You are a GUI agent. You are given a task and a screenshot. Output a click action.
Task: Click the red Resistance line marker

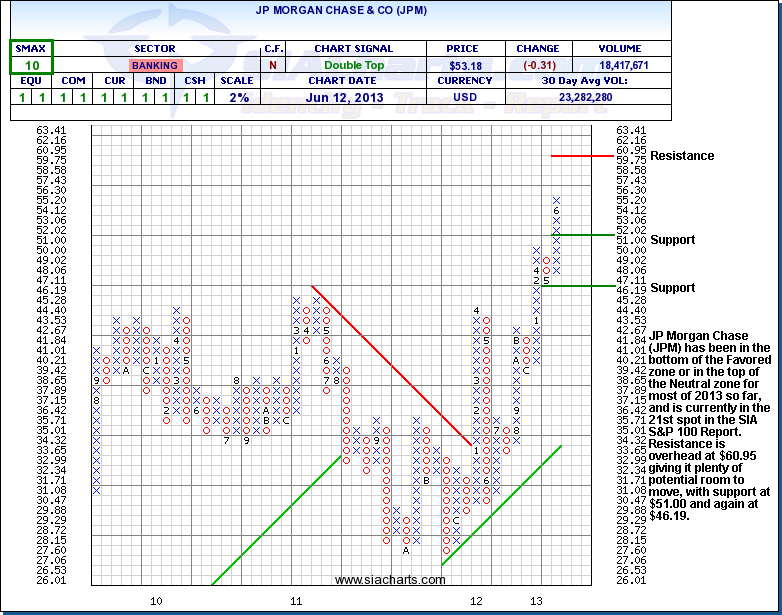[581, 155]
